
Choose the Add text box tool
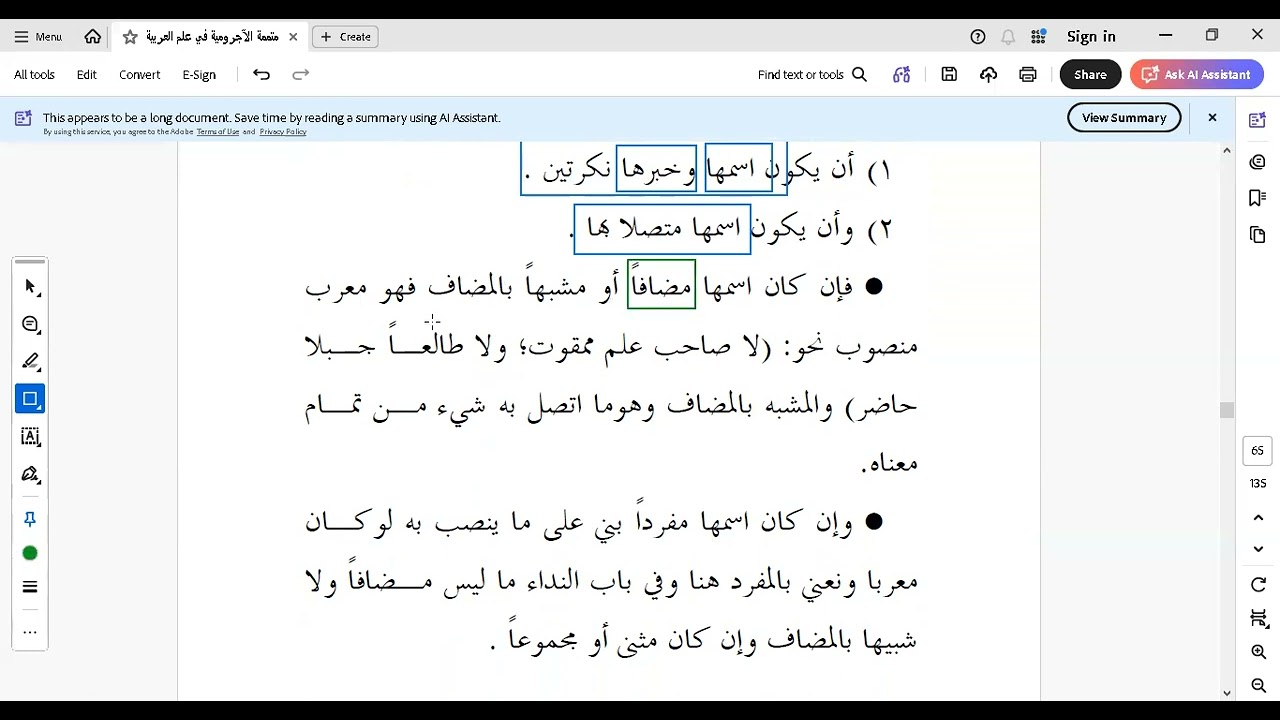(30, 436)
